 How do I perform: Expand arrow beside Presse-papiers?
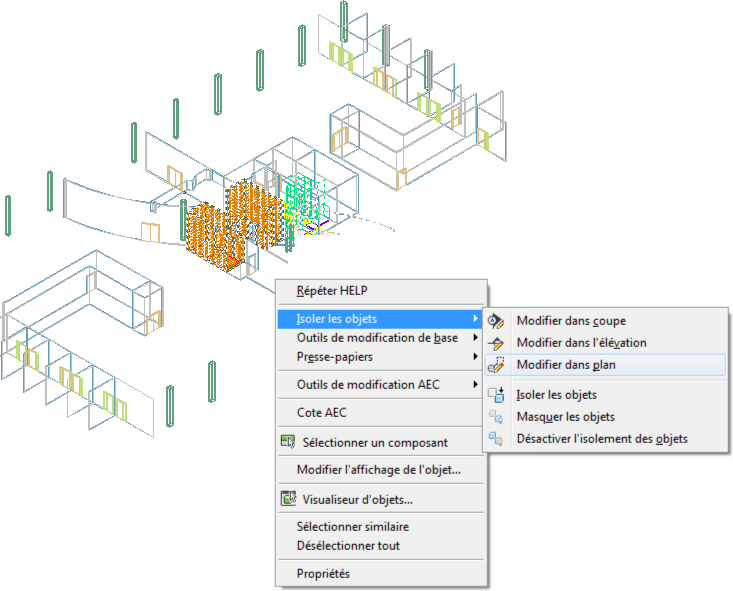click(475, 356)
